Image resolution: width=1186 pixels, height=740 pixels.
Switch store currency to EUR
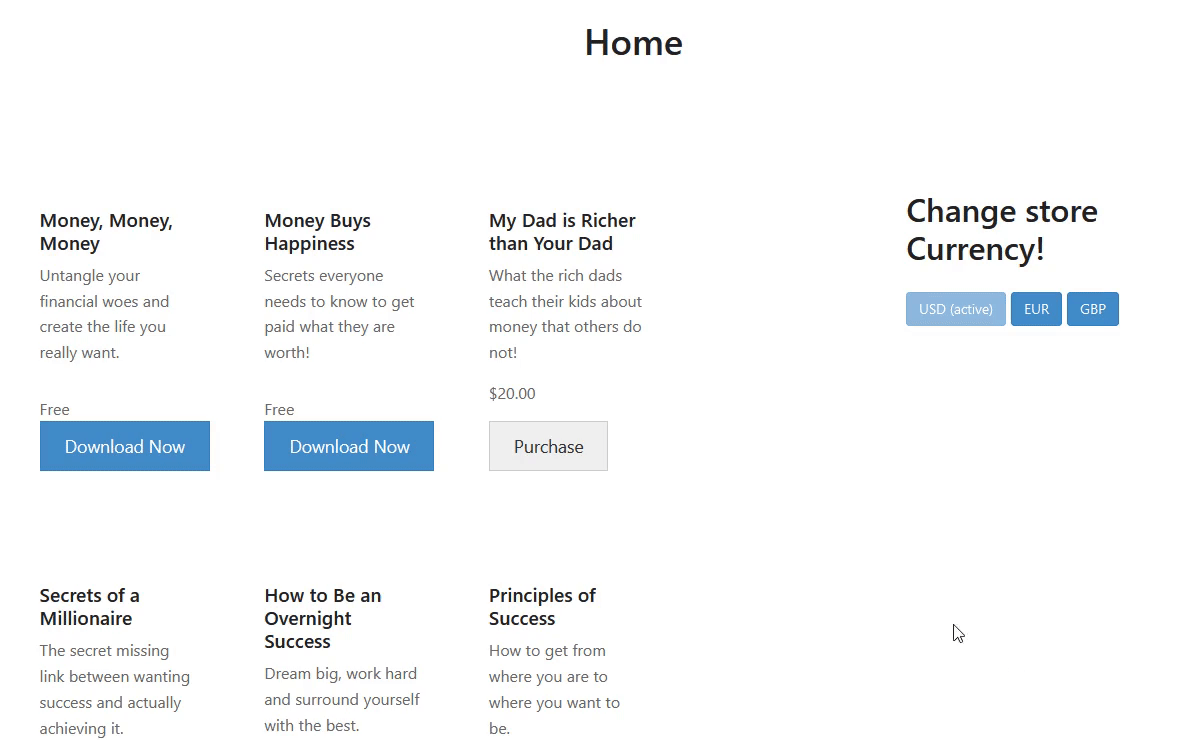point(1036,309)
